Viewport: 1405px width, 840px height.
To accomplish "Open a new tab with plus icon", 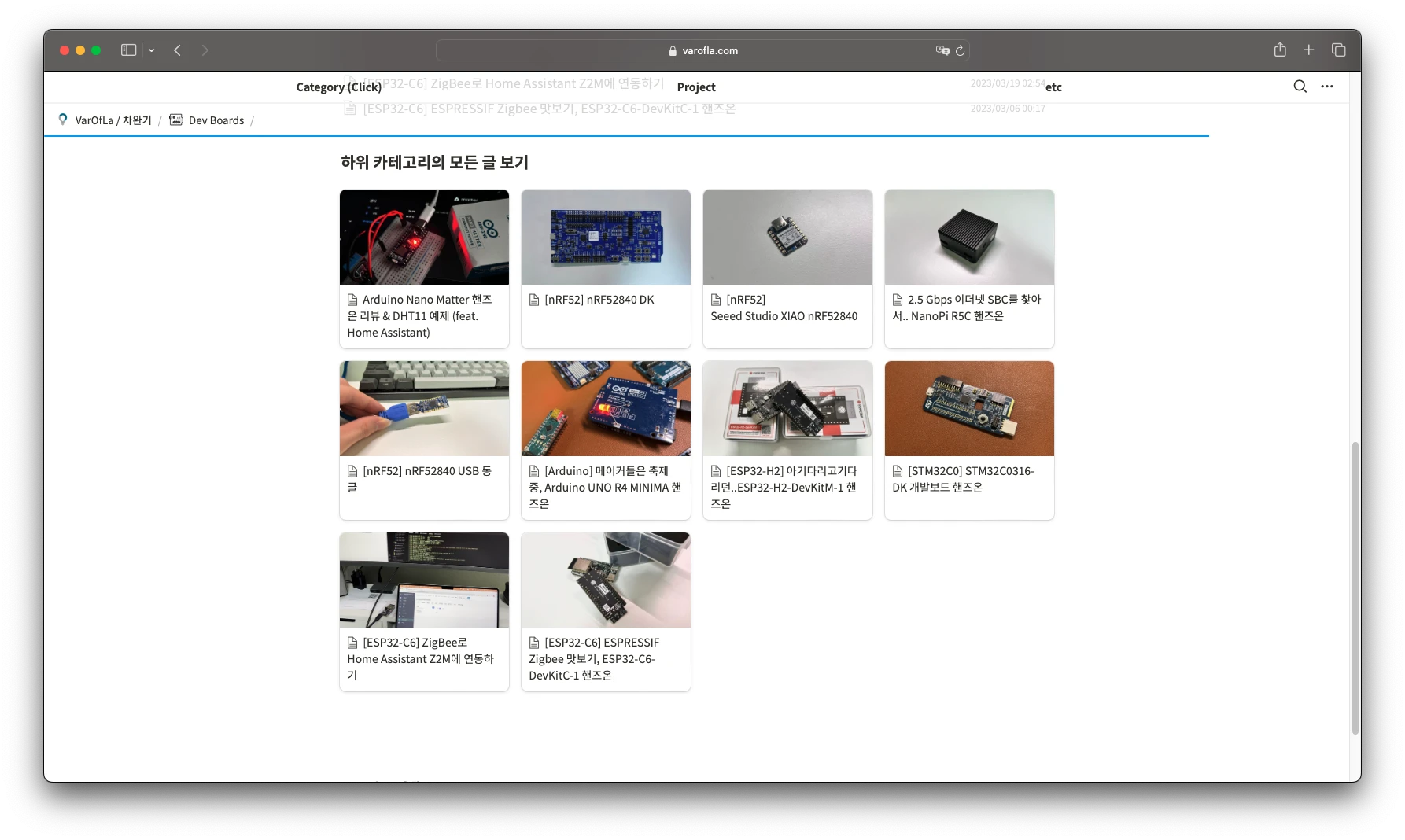I will [x=1309, y=50].
